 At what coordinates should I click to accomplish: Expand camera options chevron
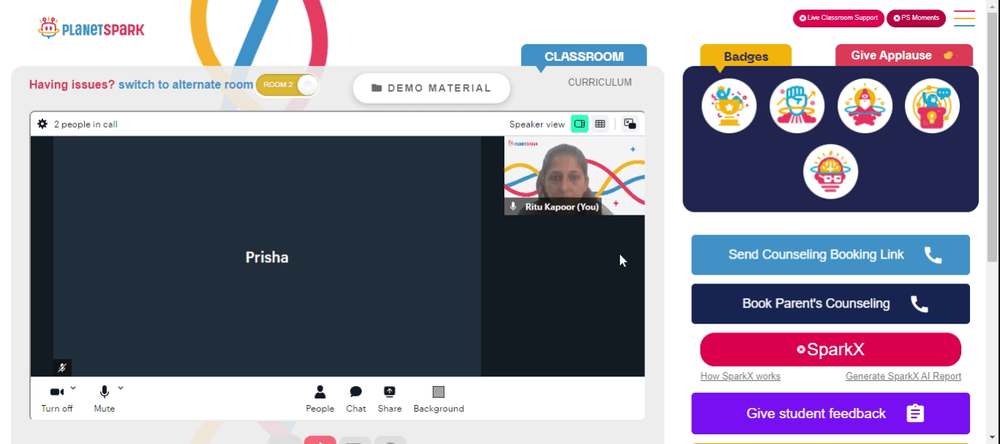click(x=73, y=387)
